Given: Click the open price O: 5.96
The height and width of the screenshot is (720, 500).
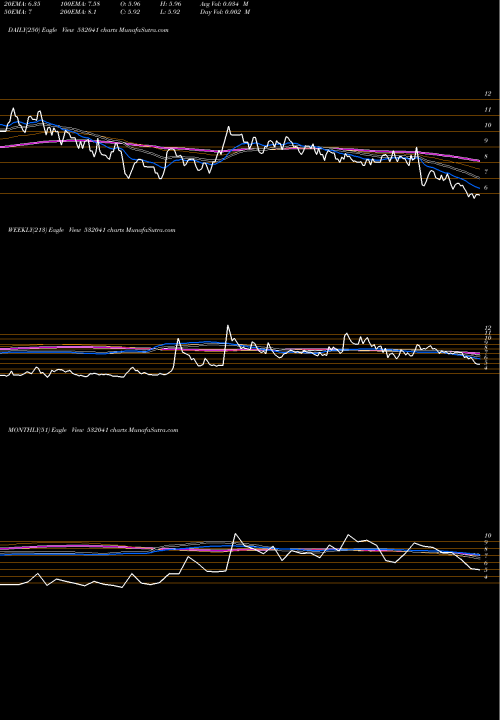Looking at the screenshot, I should coord(130,3).
